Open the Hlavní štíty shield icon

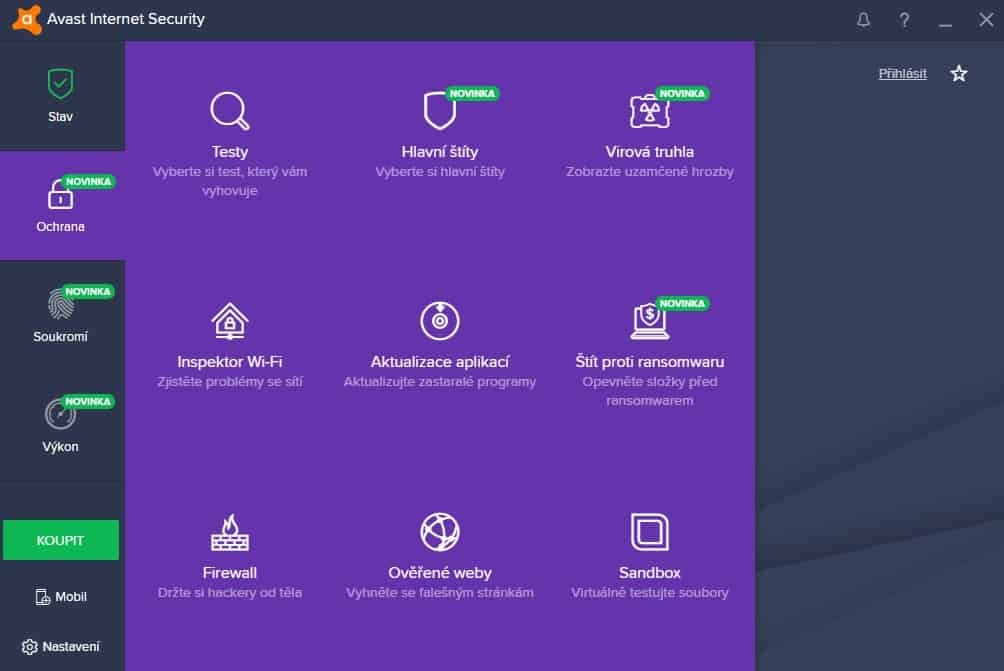tap(439, 111)
